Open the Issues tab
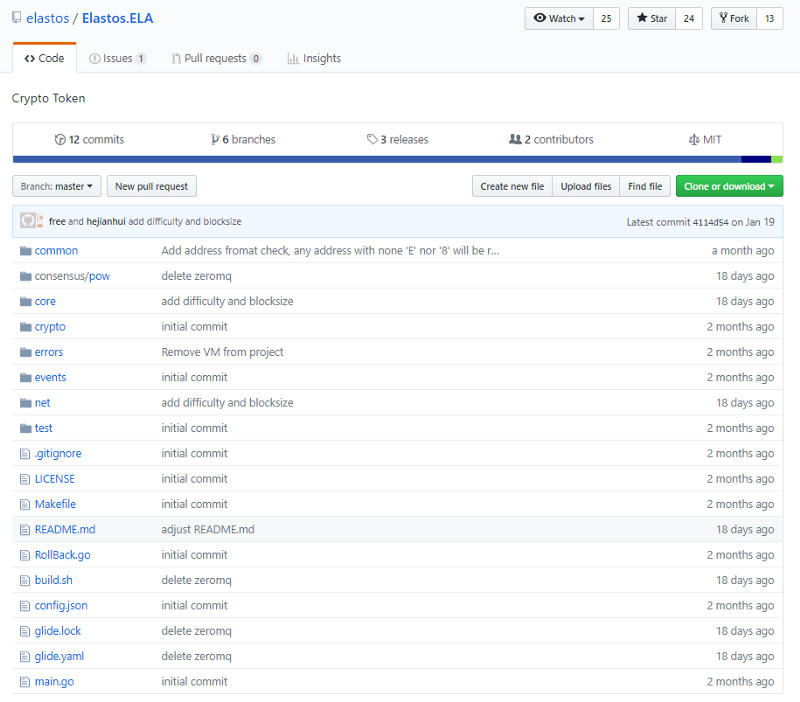The height and width of the screenshot is (702, 800). (118, 58)
